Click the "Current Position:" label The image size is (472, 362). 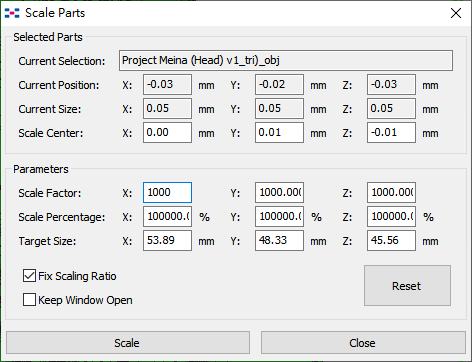(x=59, y=85)
